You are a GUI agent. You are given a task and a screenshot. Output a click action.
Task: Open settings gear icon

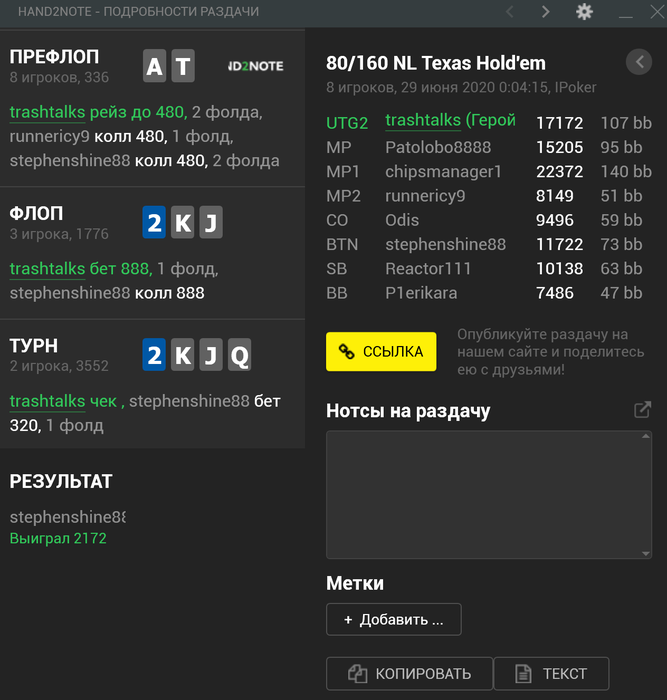tap(584, 11)
